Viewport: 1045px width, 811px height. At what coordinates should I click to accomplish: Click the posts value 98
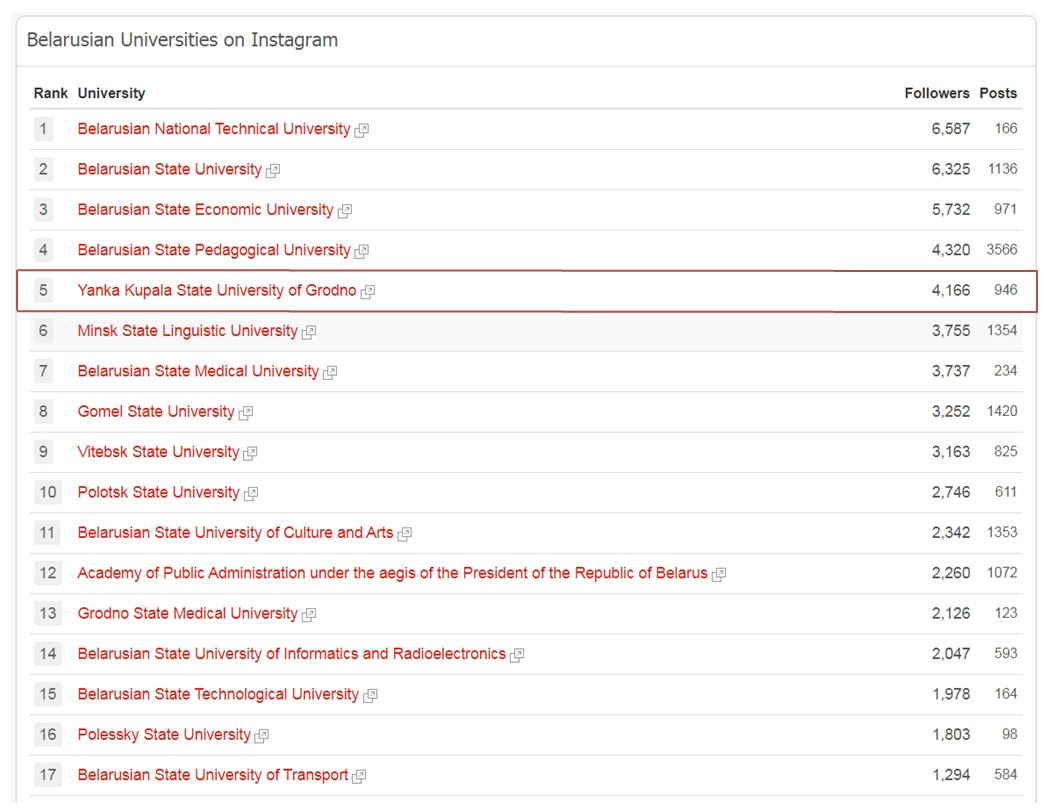click(x=1009, y=734)
